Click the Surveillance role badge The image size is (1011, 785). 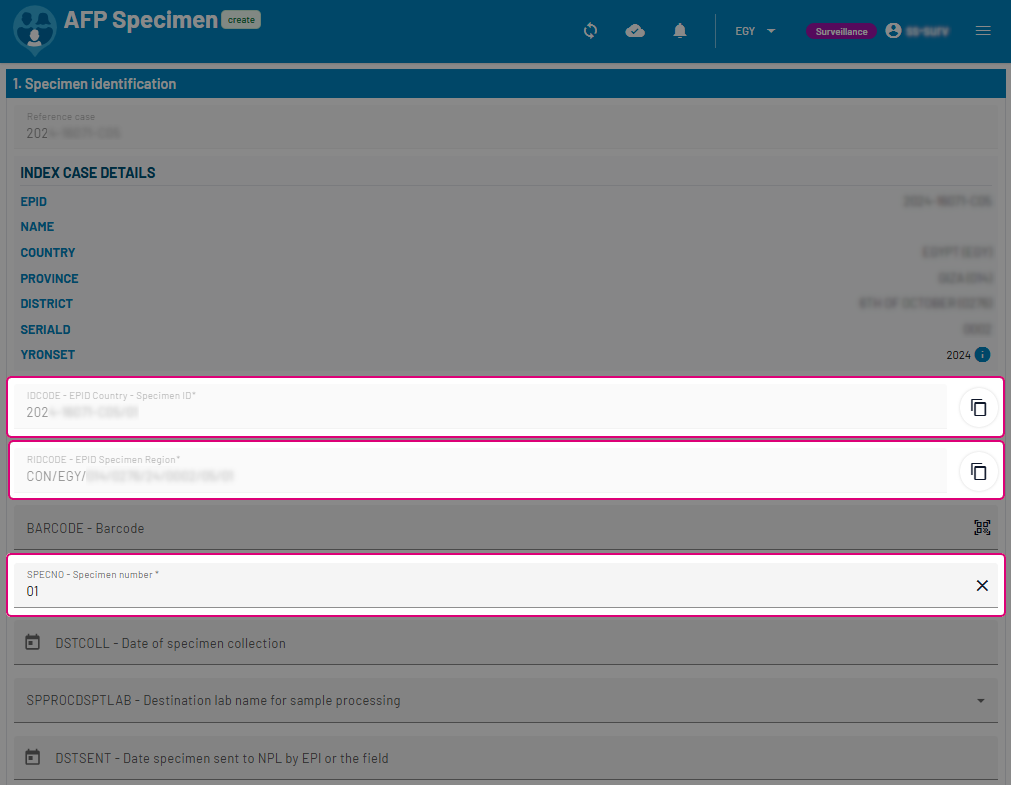[841, 31]
